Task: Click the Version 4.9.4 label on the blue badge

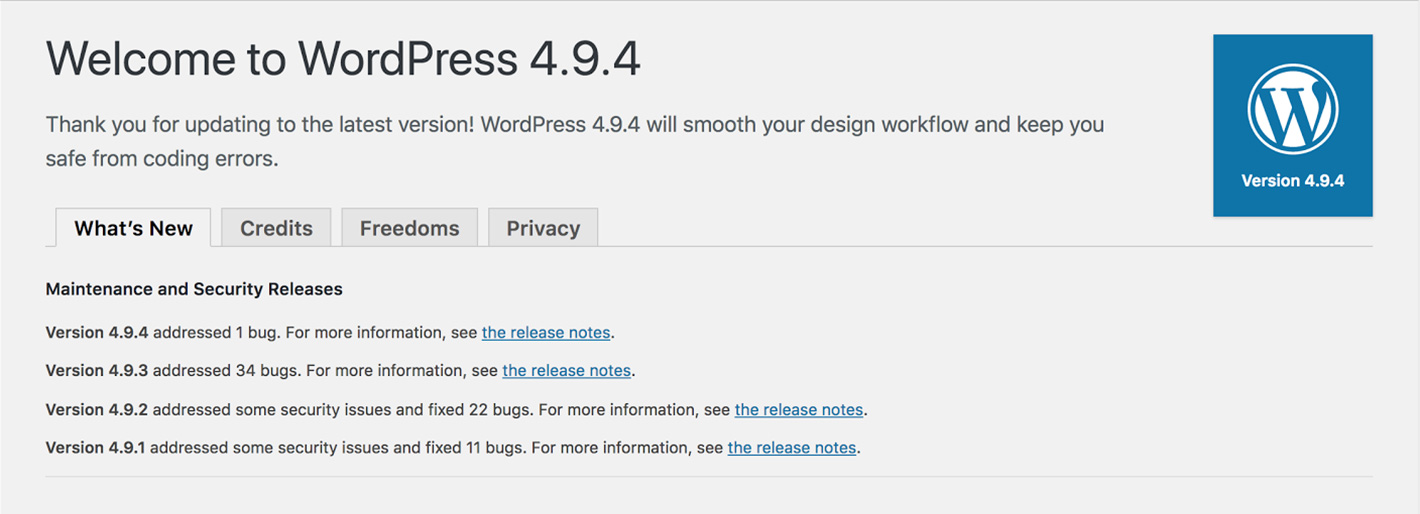Action: (x=1292, y=181)
